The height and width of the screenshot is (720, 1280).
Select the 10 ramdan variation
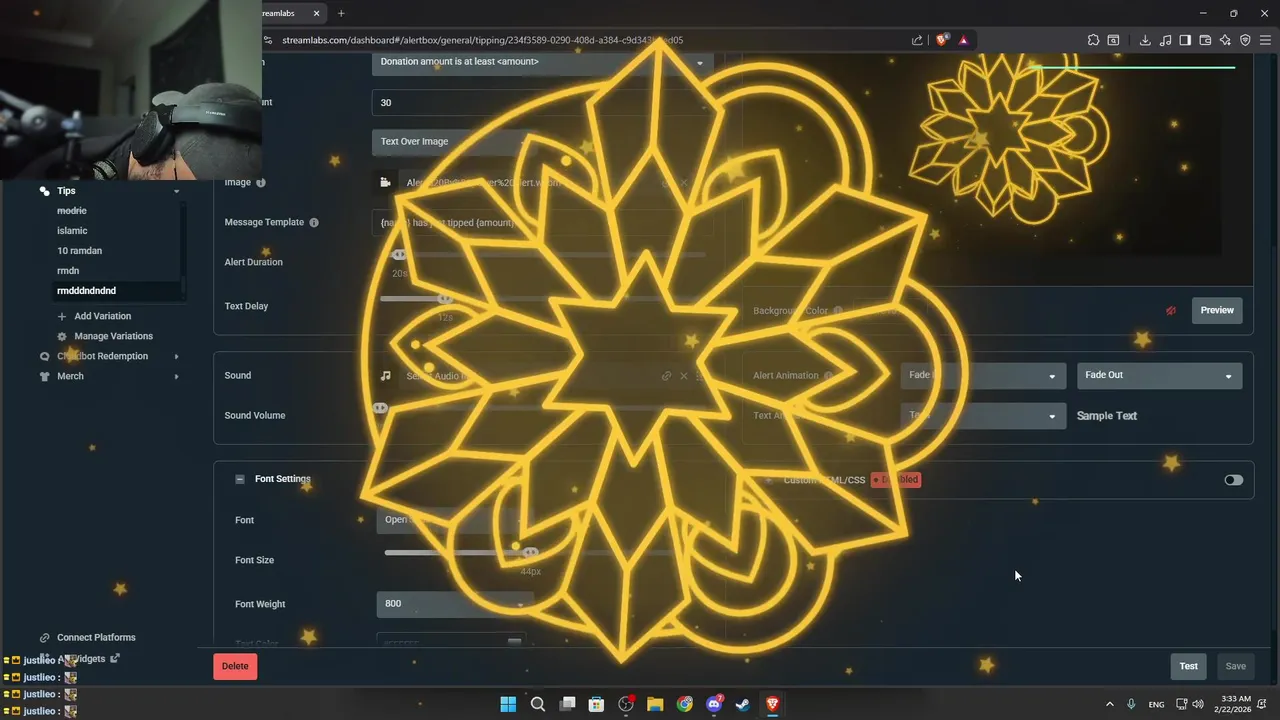click(x=79, y=251)
